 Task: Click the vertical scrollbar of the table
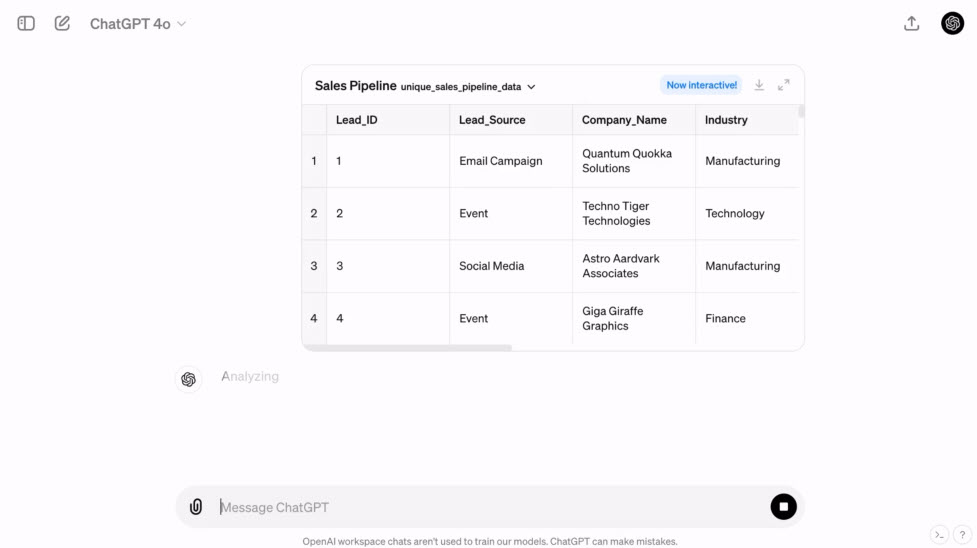(x=801, y=112)
